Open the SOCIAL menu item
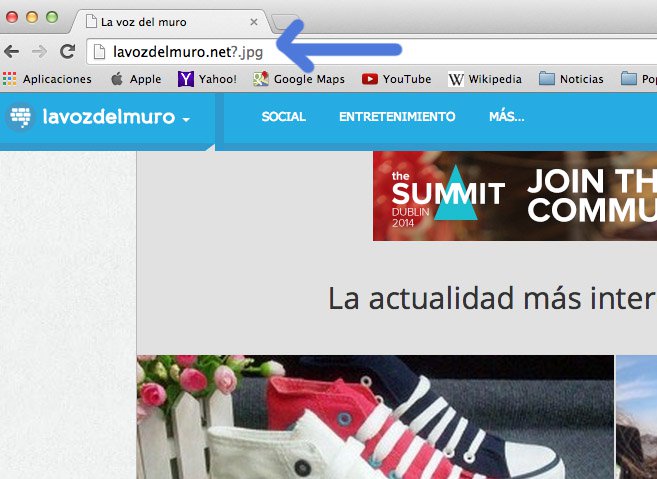The height and width of the screenshot is (479, 657). (x=283, y=117)
